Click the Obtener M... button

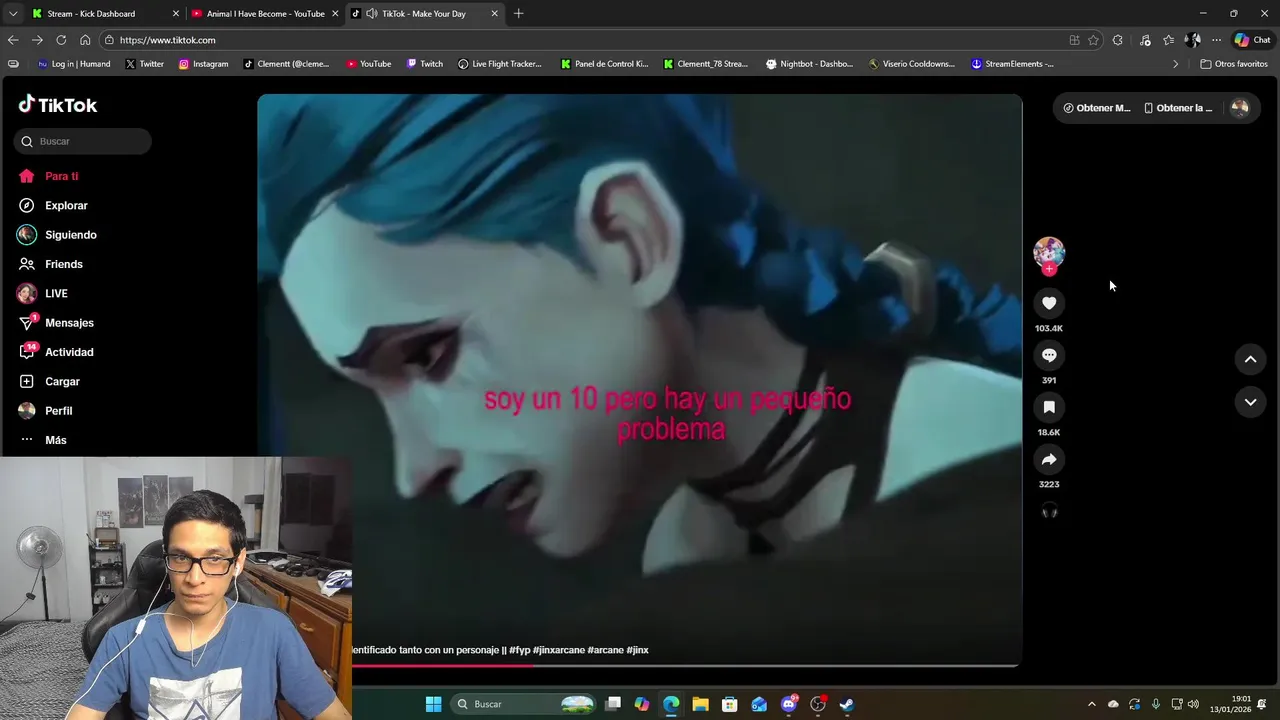(1096, 108)
